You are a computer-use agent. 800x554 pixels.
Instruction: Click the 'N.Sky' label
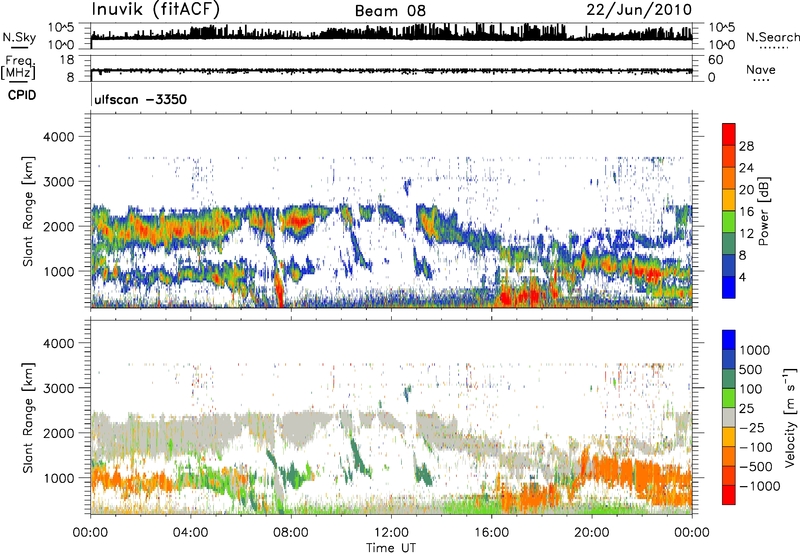[19, 37]
